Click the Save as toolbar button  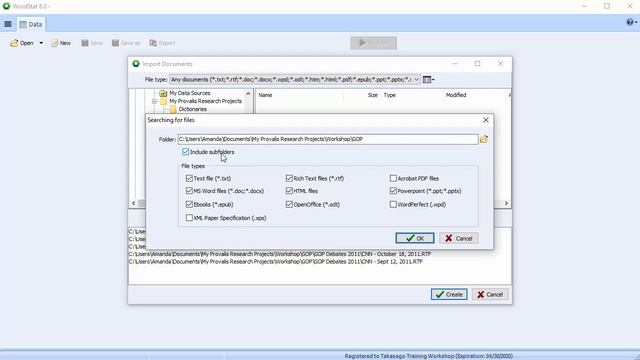[126, 43]
